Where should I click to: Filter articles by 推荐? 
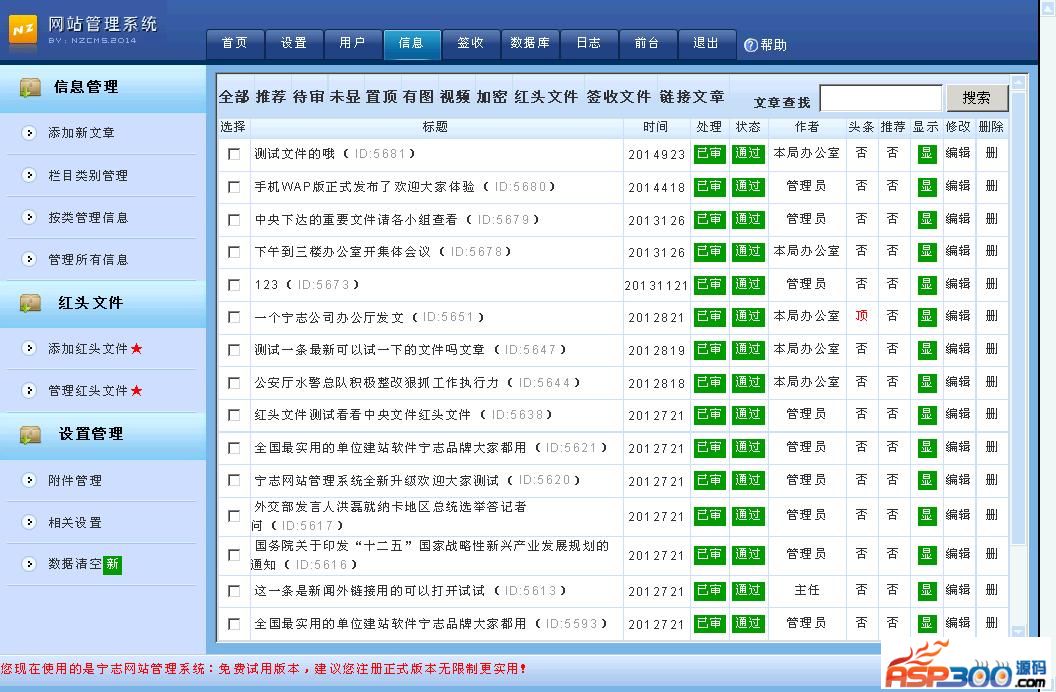(x=271, y=97)
